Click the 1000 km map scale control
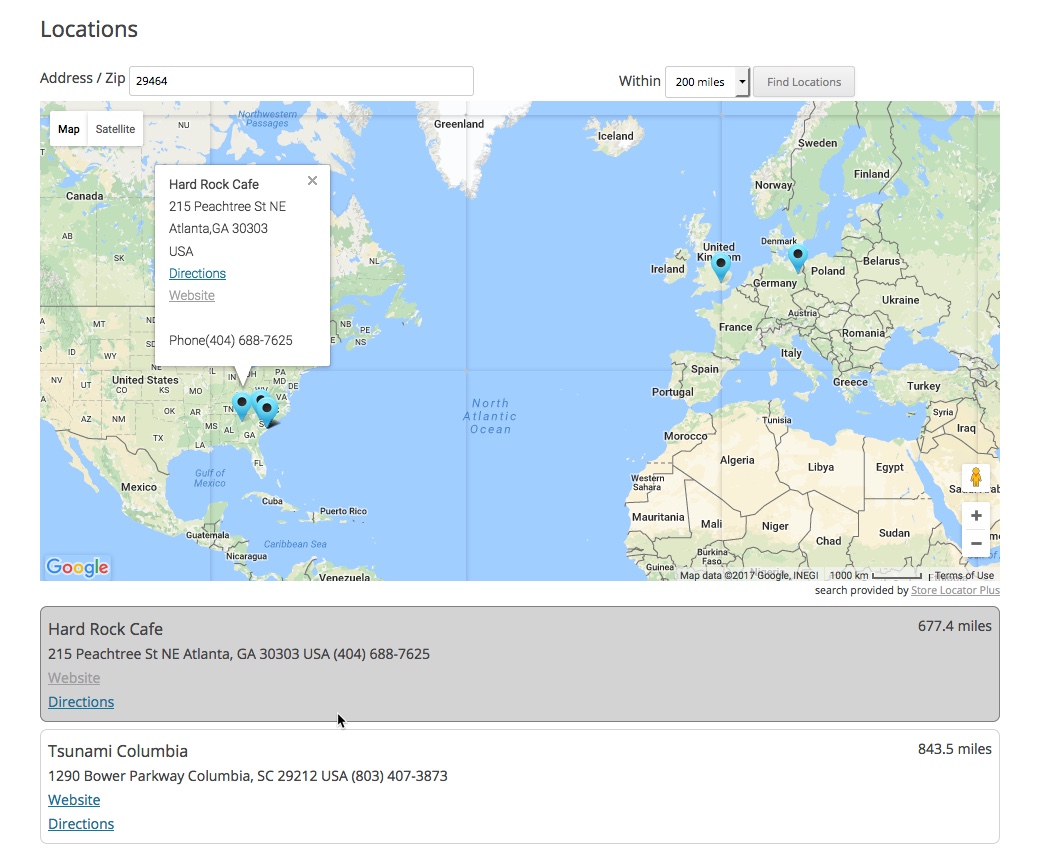This screenshot has width=1039, height=851. pyautogui.click(x=875, y=575)
